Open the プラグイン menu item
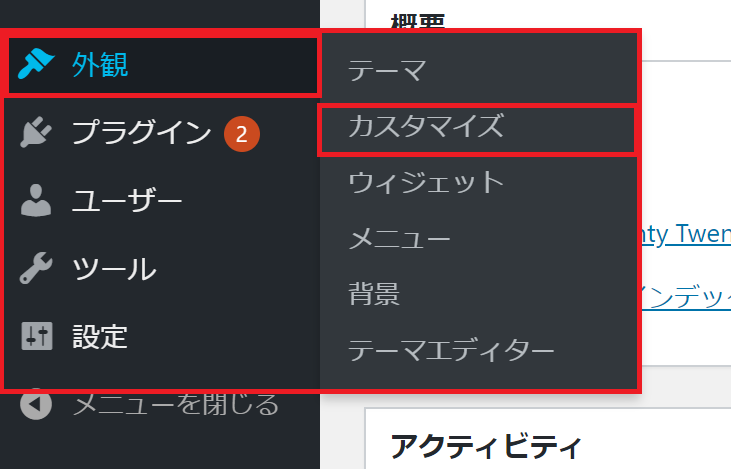 [160, 132]
